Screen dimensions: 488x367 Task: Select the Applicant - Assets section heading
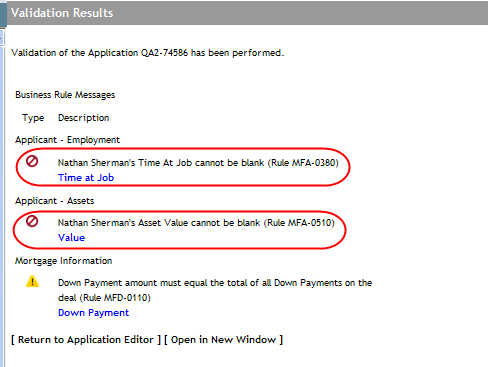pos(55,201)
